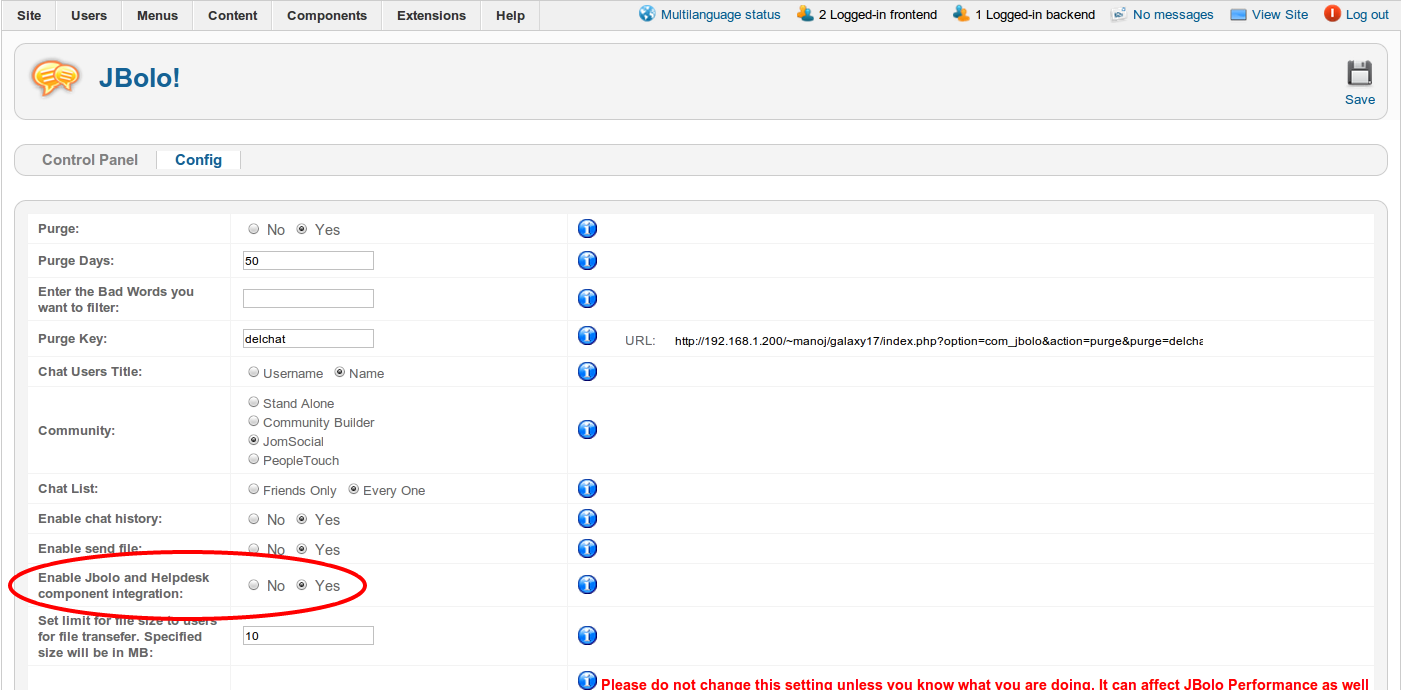
Task: Switch to the Control Panel tab
Action: point(89,160)
